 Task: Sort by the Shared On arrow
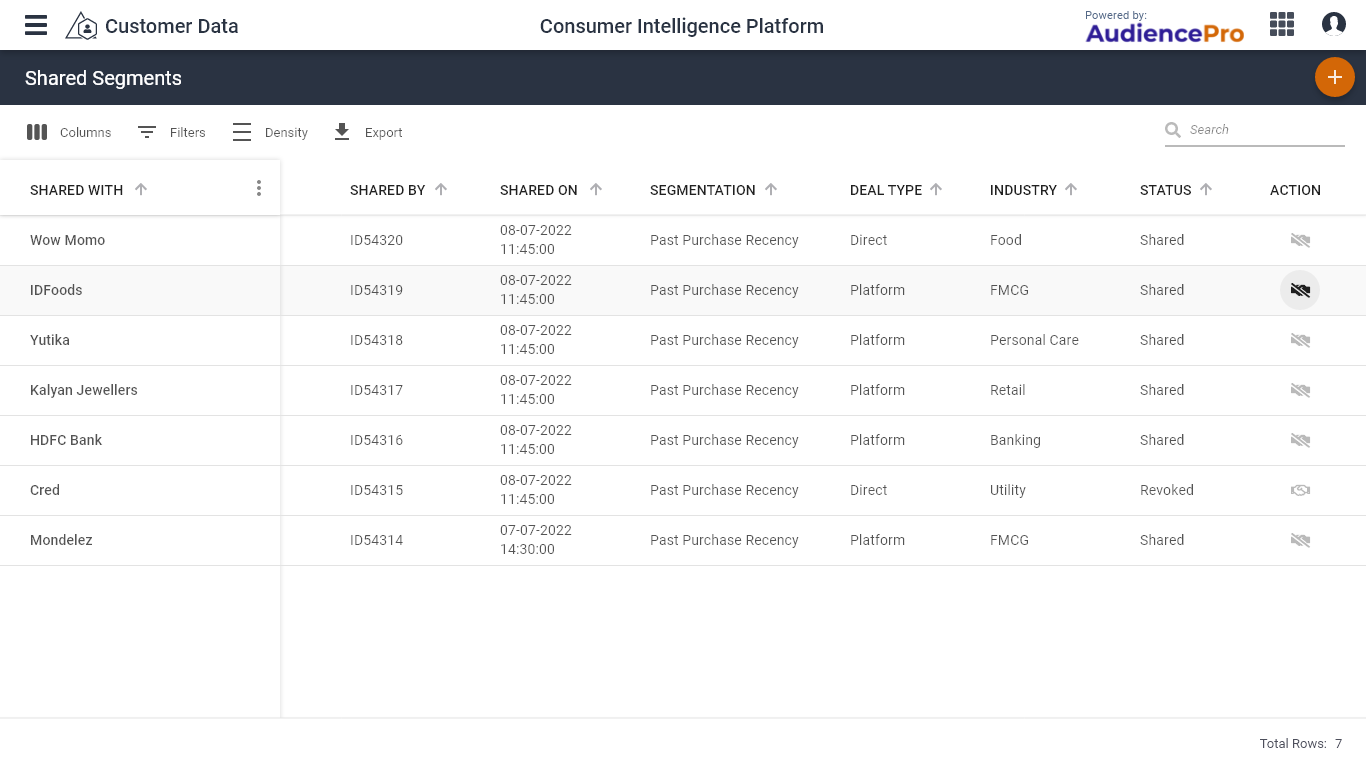596,189
